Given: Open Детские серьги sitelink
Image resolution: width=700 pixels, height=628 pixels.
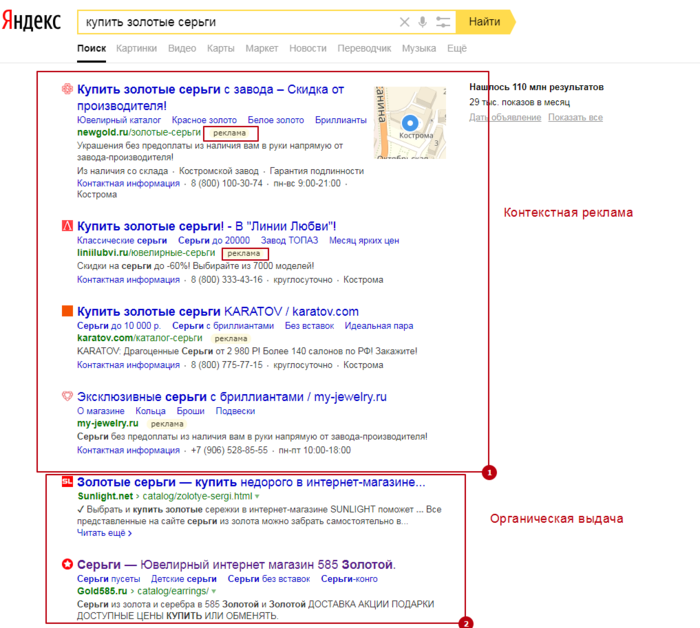Looking at the screenshot, I should coord(183,579).
